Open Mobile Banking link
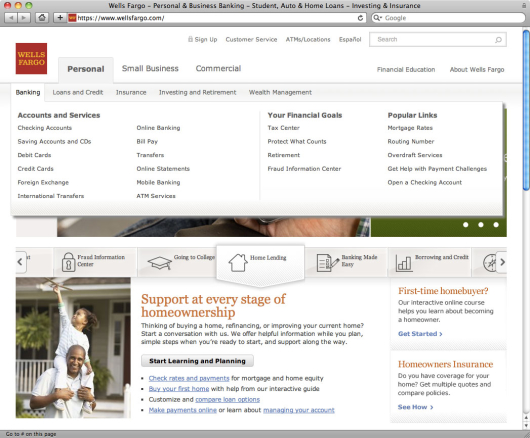 158,182
